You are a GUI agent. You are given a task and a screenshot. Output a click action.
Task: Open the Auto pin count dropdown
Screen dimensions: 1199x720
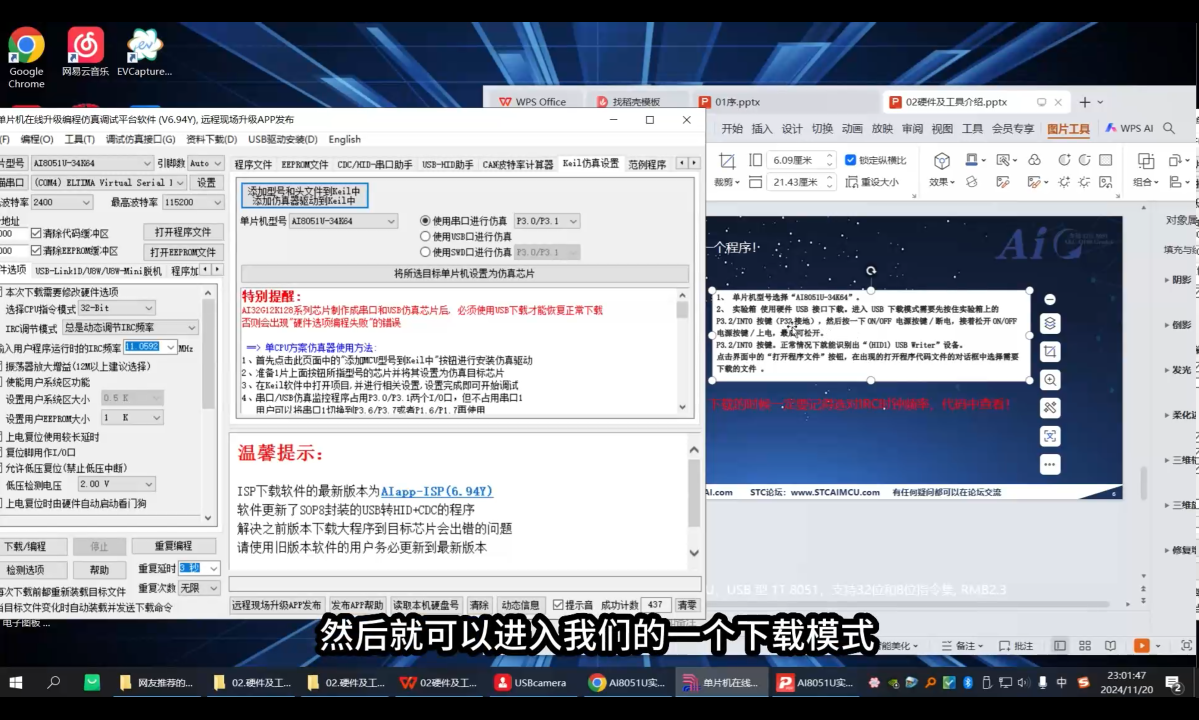[x=205, y=163]
